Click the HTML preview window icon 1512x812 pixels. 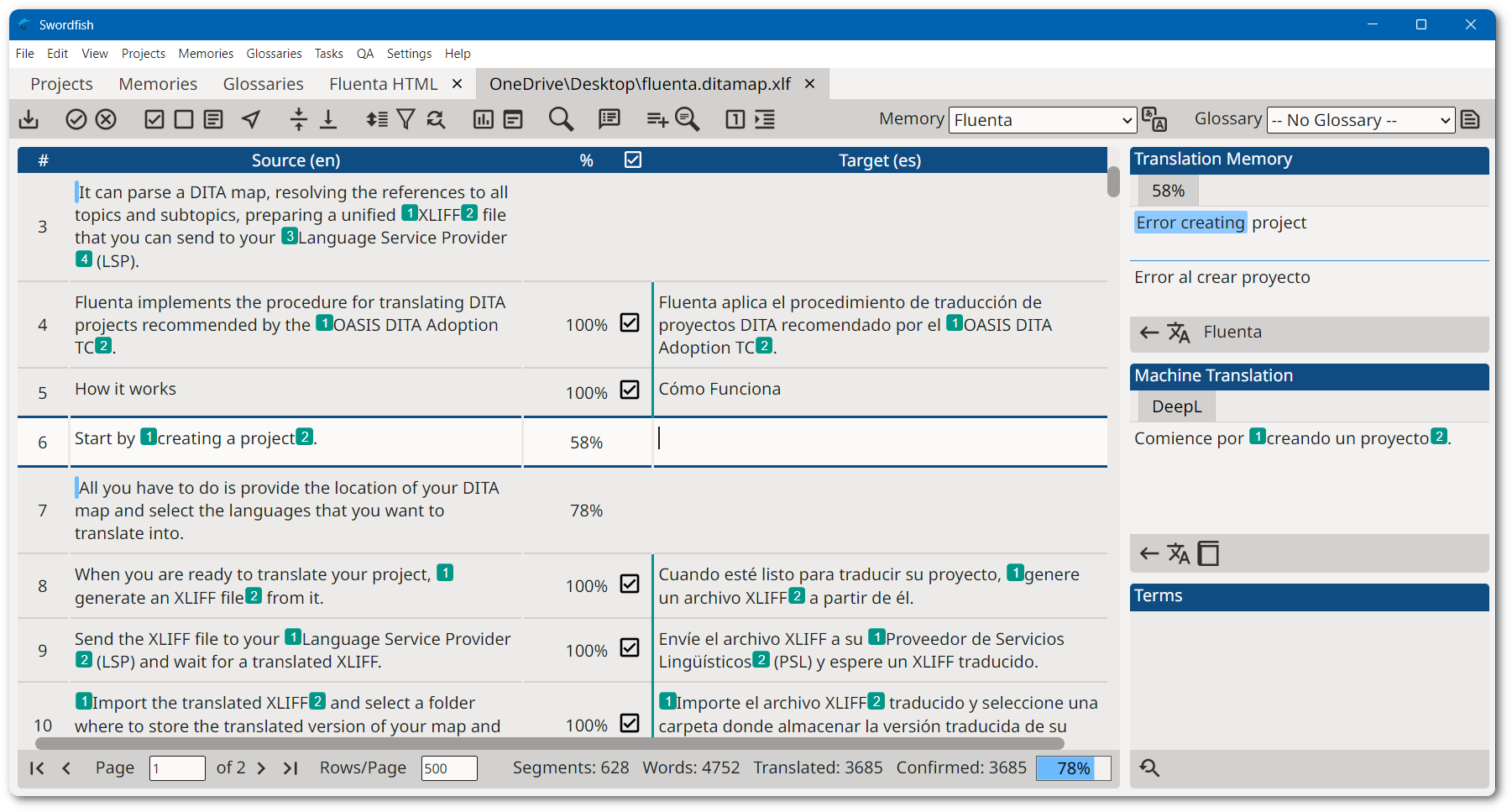tap(513, 119)
